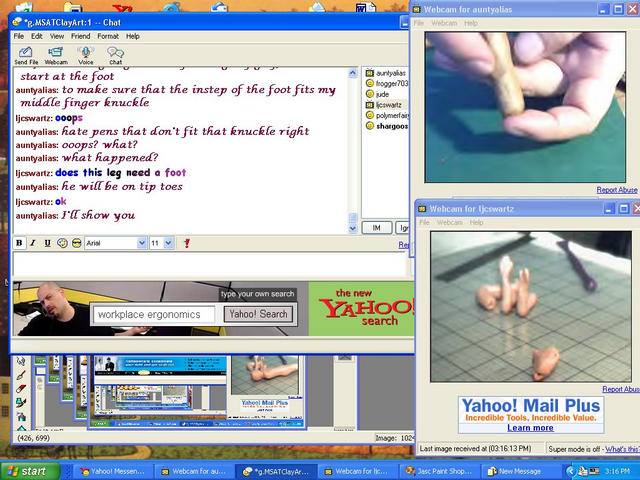The height and width of the screenshot is (480, 640).
Task: Switch to New Message taskbar button
Action: [518, 471]
